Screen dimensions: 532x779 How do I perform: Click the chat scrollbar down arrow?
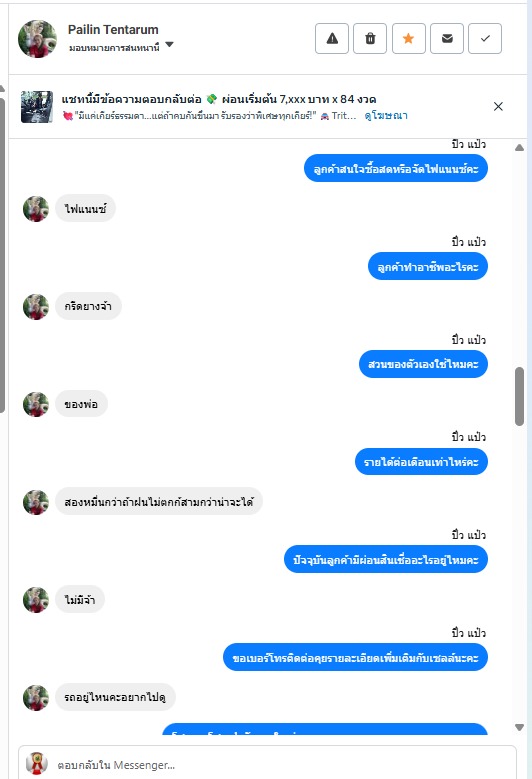point(520,727)
